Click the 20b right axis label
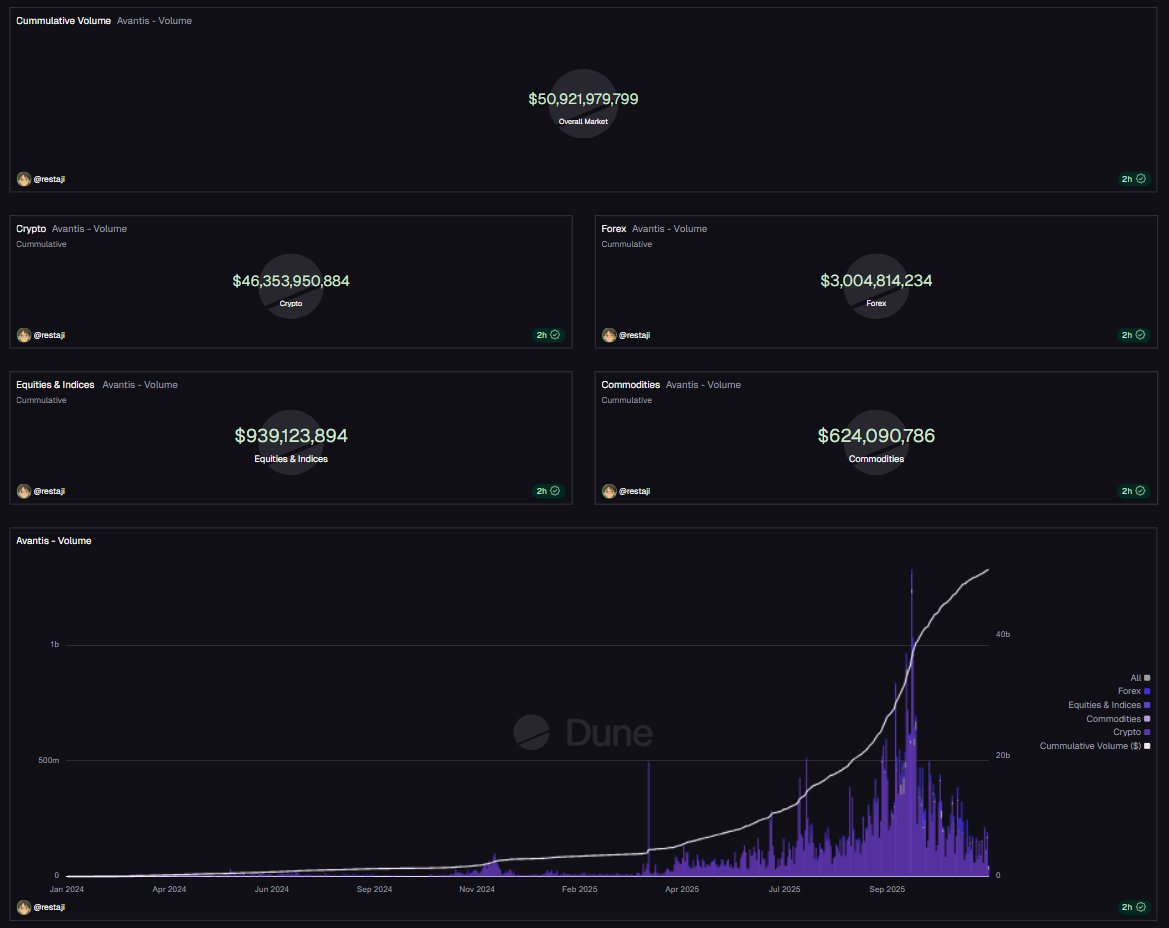Image resolution: width=1169 pixels, height=928 pixels. coord(1003,755)
